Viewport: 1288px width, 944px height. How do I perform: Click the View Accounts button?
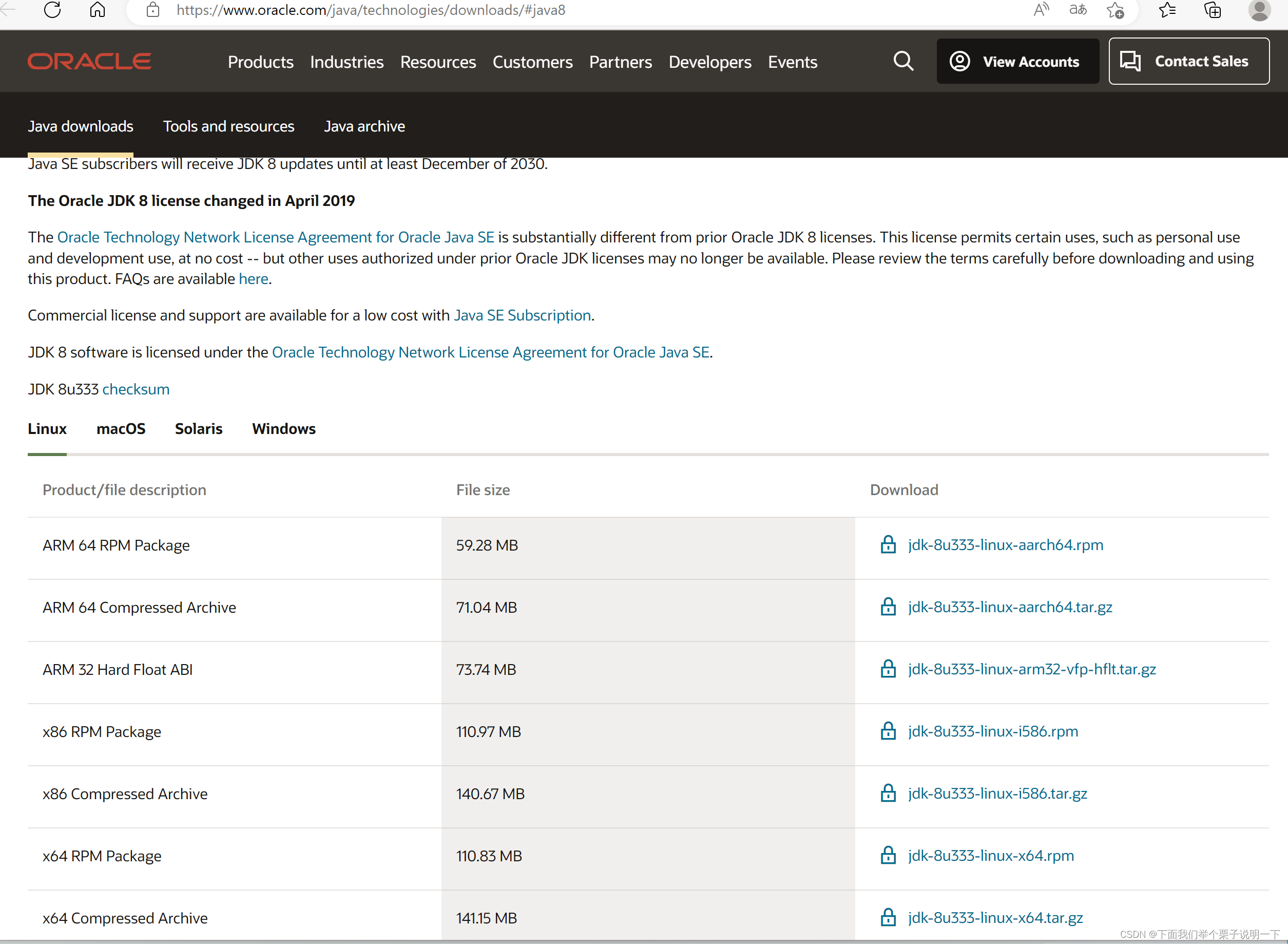1017,61
